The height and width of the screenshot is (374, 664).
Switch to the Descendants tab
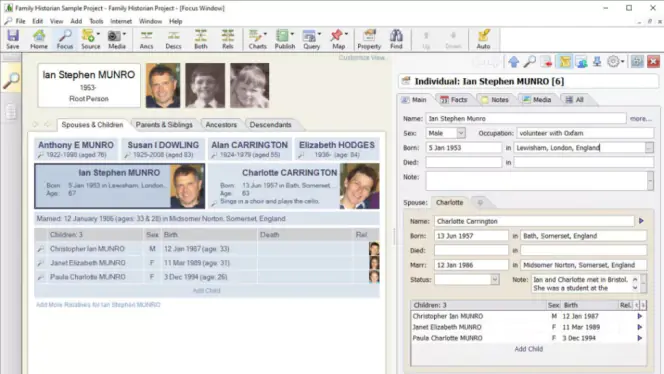271,125
